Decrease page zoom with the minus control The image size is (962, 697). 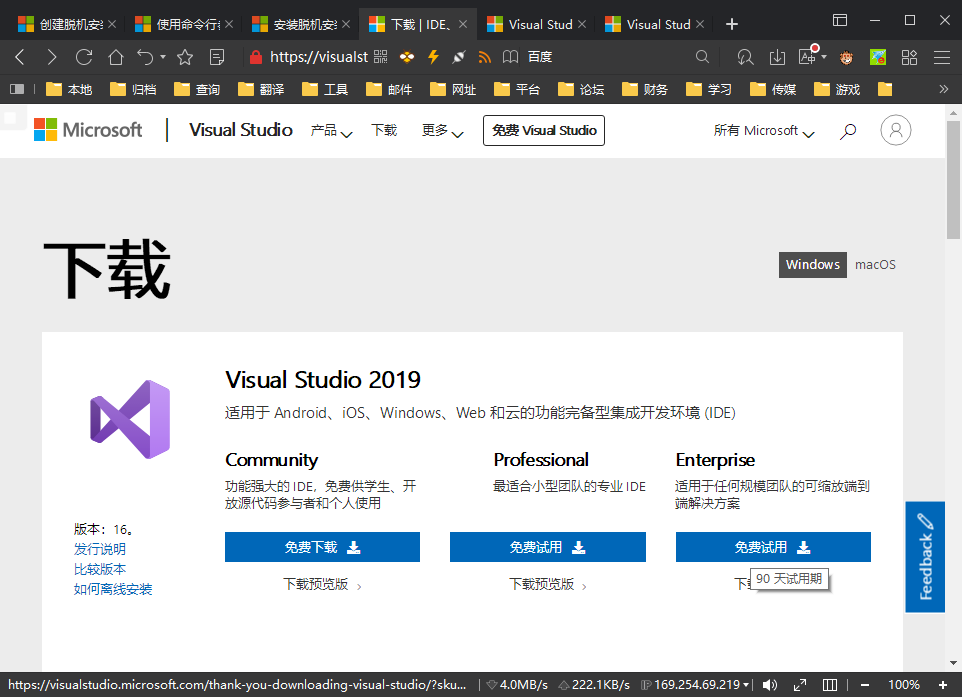(865, 684)
